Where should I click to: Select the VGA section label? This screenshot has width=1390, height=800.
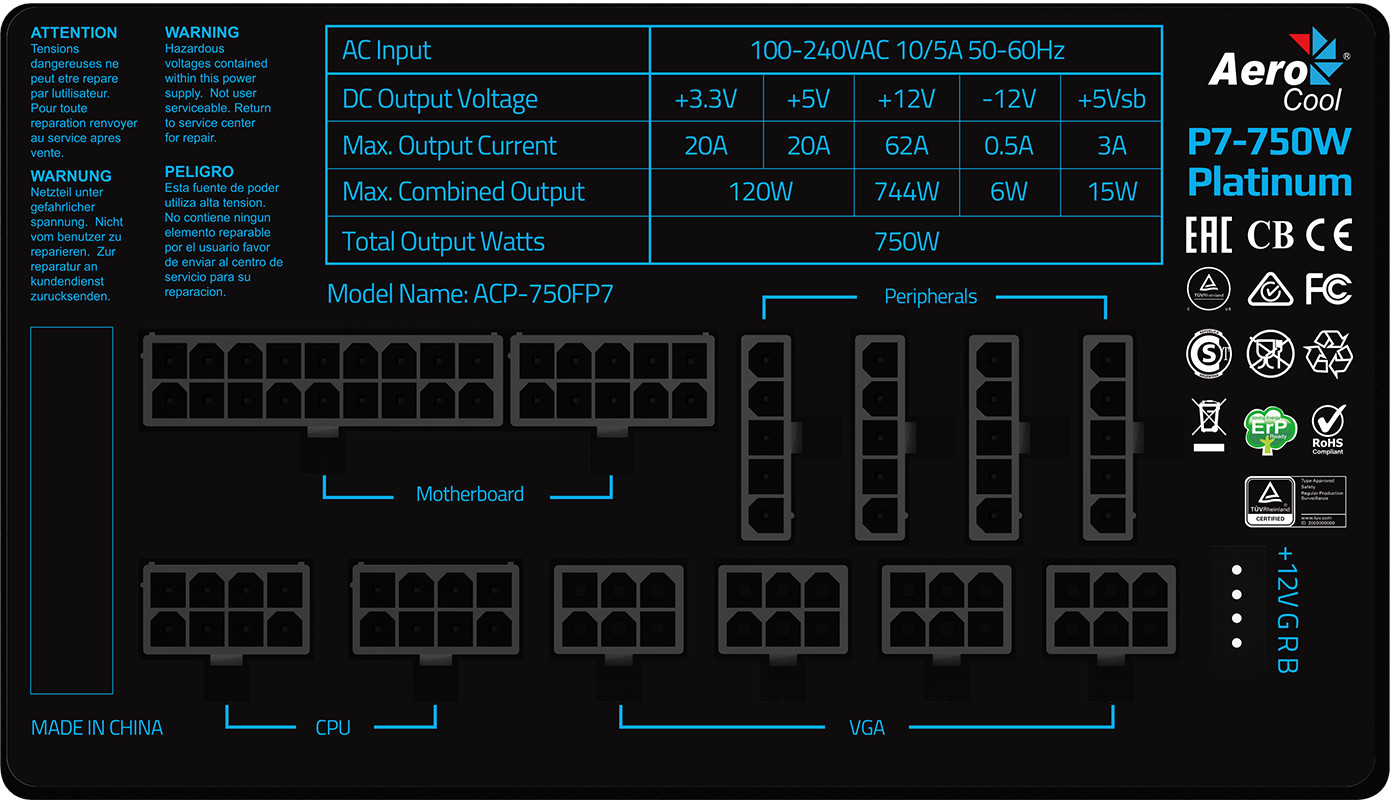point(867,727)
